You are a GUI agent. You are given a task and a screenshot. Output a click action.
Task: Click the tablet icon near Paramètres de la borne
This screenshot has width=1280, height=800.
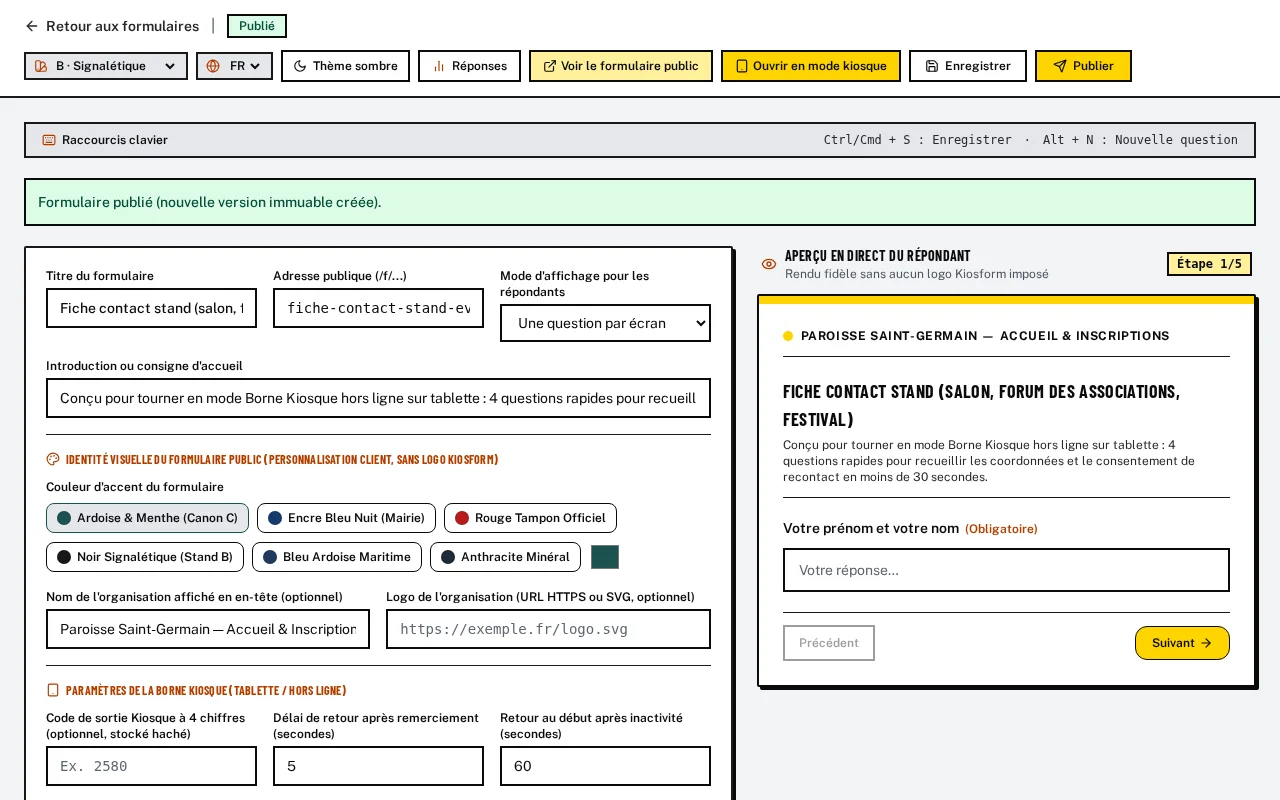[x=53, y=690]
